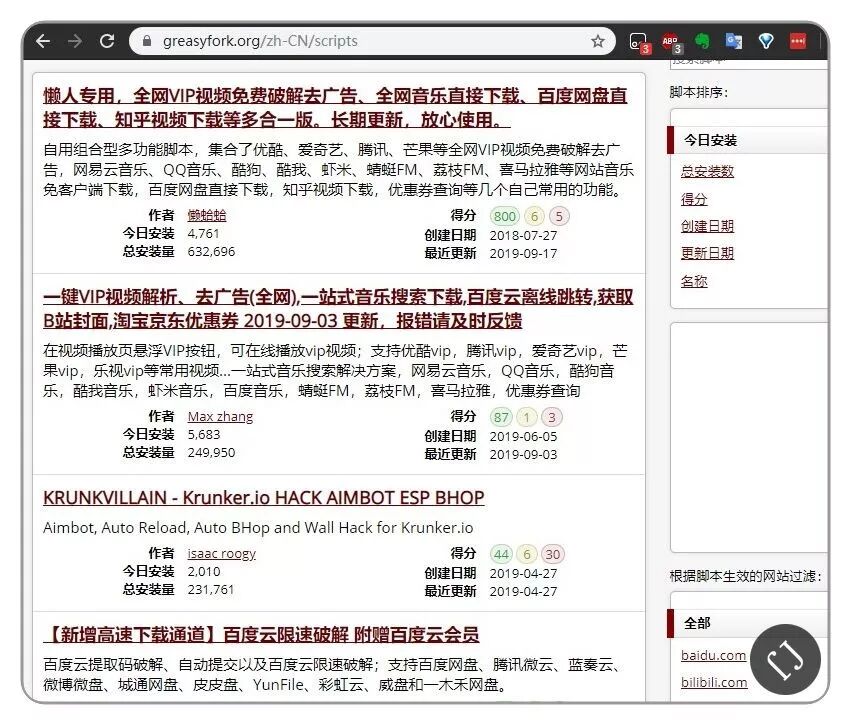851x725 pixels.
Task: Click the 脚本排序 heading label
Action: click(698, 92)
